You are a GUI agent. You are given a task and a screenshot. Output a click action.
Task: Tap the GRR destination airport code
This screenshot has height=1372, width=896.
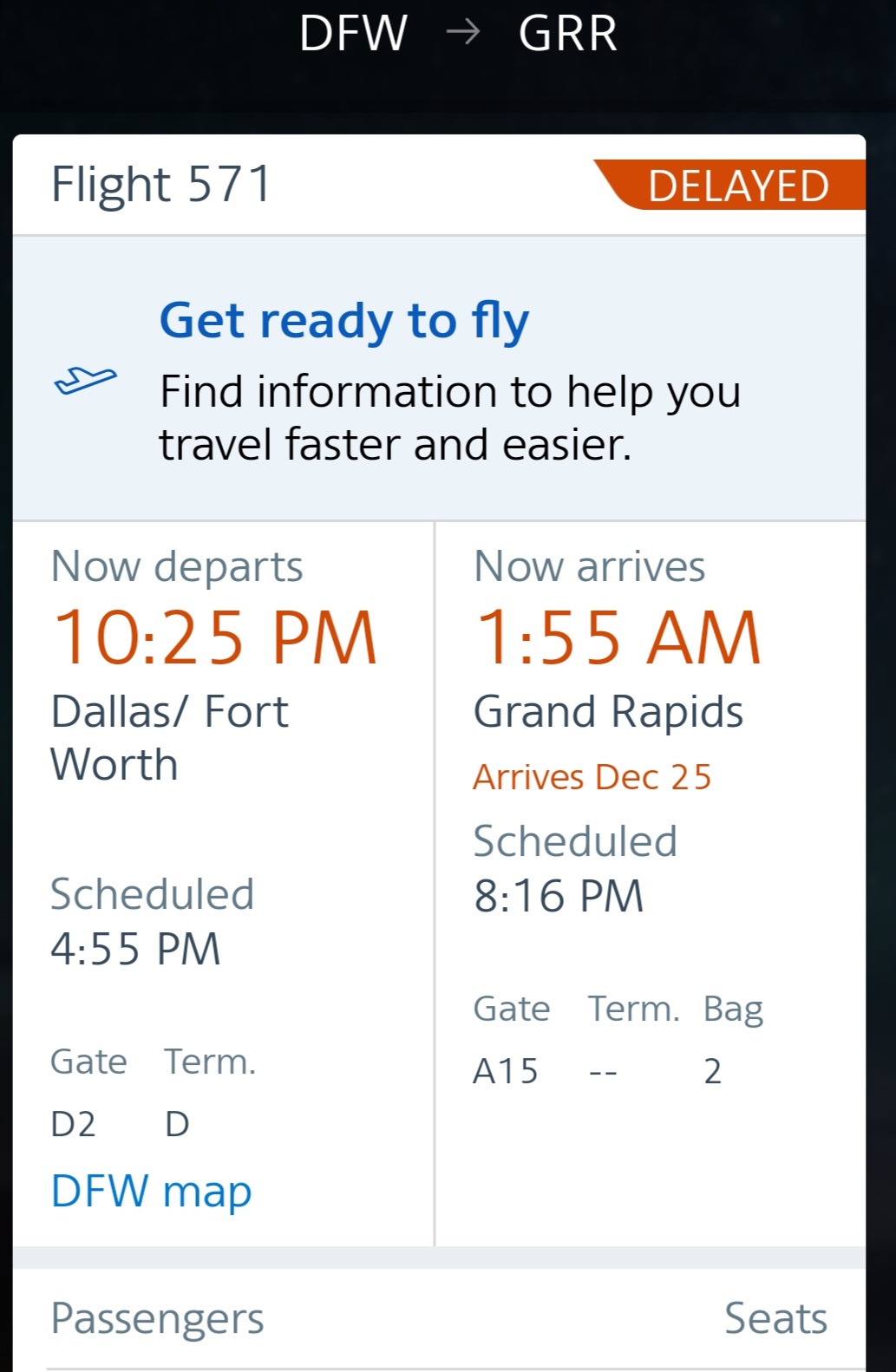[568, 33]
